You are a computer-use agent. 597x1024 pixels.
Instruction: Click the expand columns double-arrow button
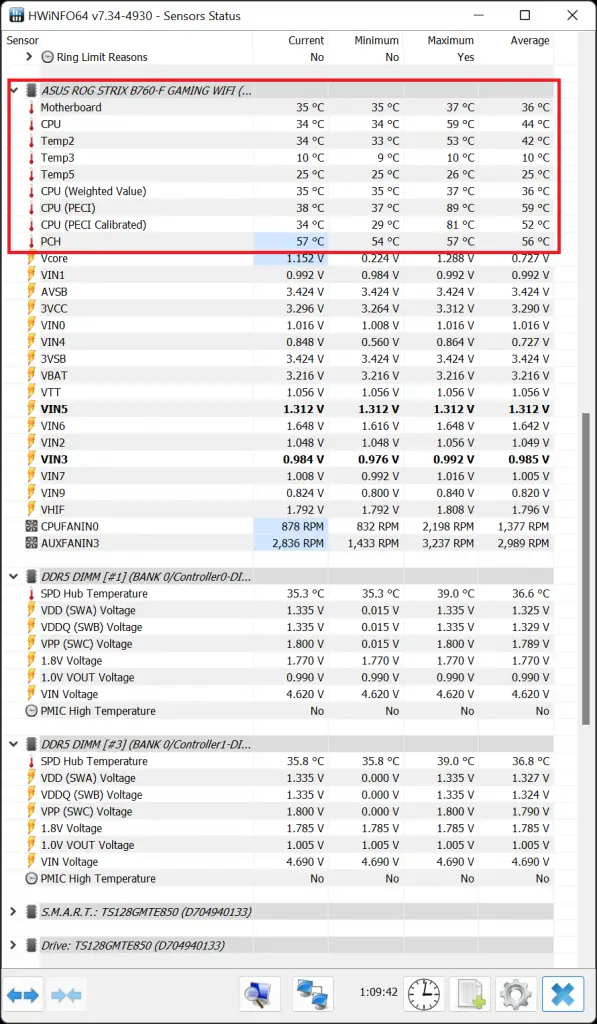(x=24, y=995)
